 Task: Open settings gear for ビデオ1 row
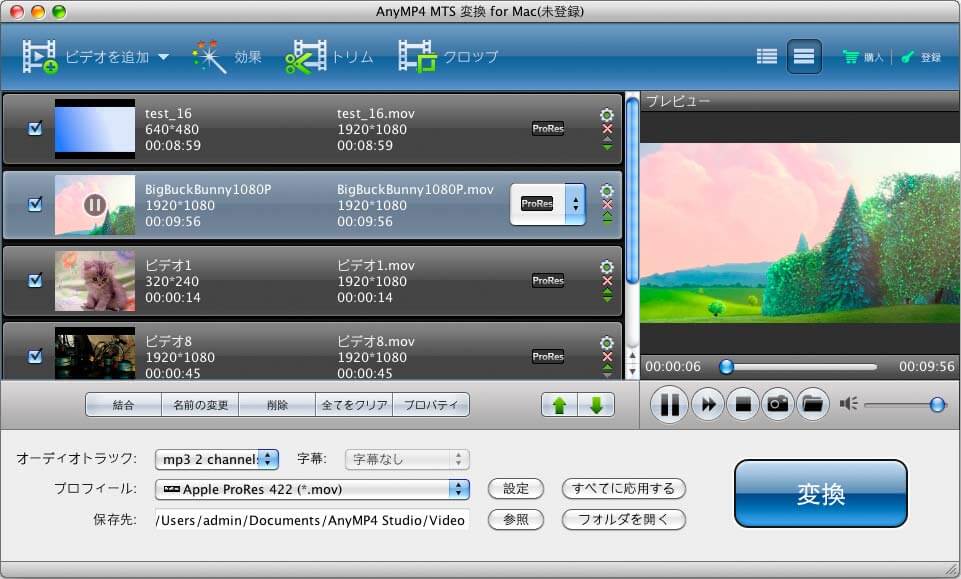[607, 267]
